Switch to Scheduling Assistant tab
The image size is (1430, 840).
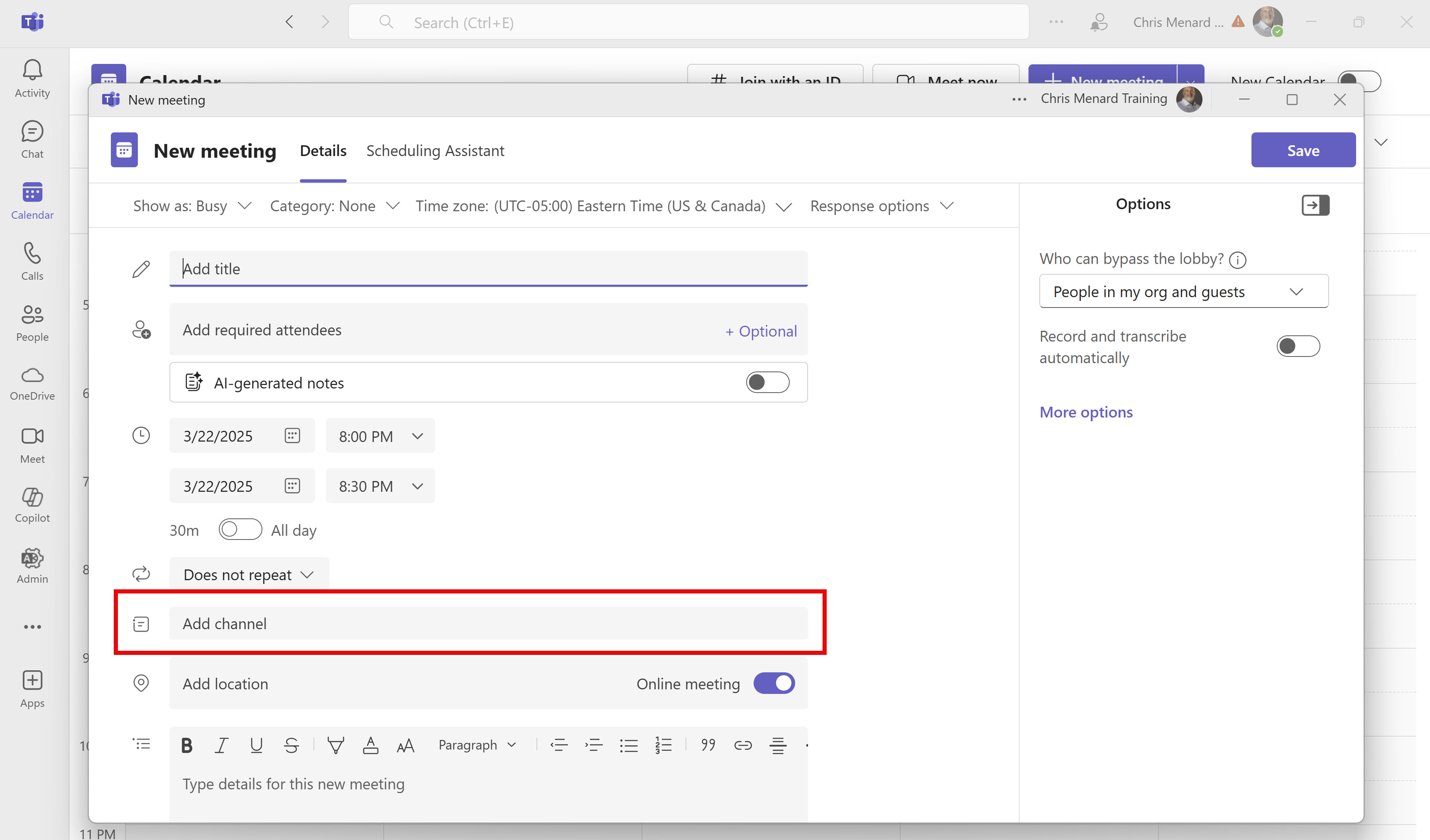point(435,151)
